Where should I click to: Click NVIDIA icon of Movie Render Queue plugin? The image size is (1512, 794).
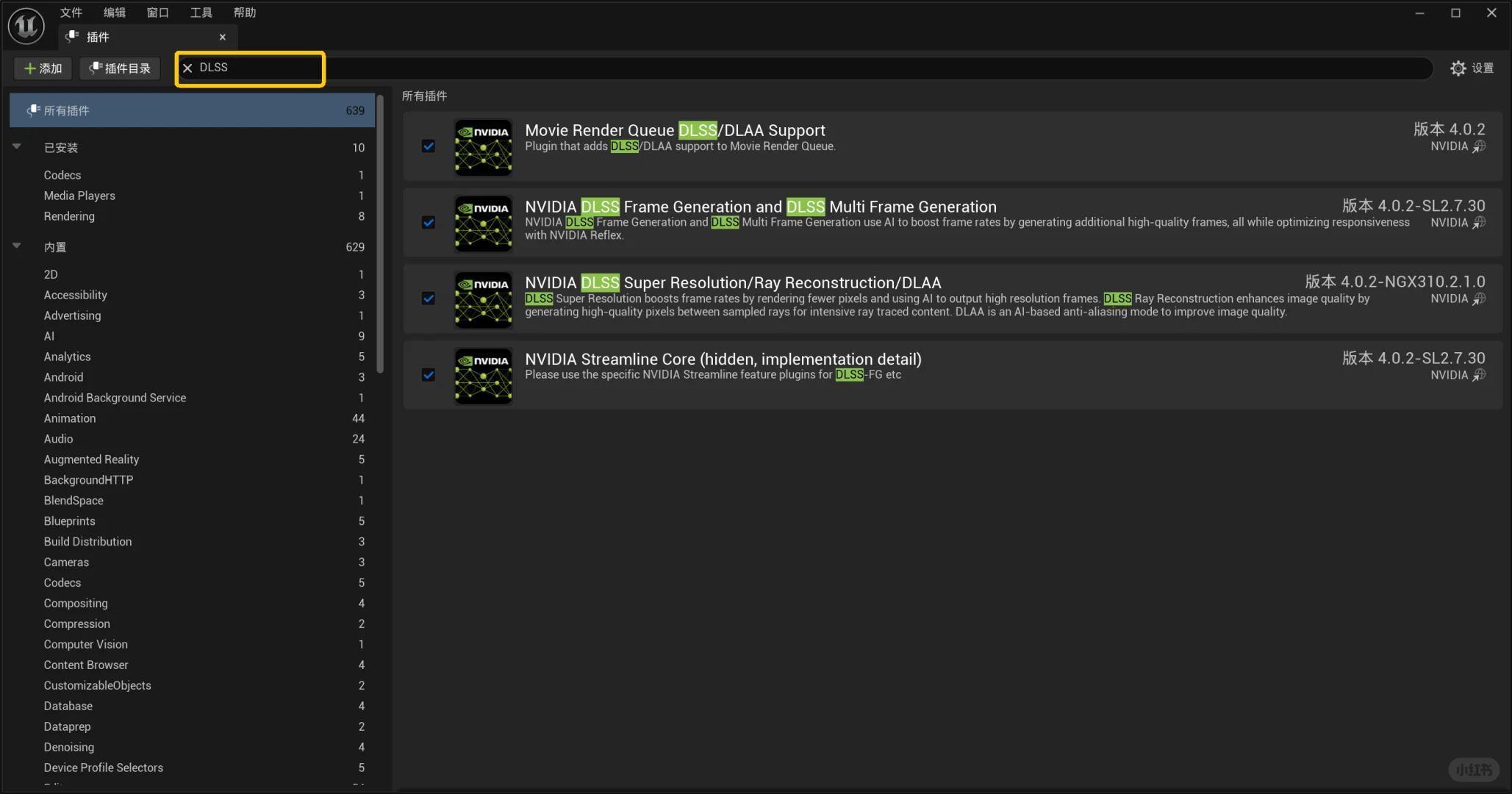(x=483, y=147)
